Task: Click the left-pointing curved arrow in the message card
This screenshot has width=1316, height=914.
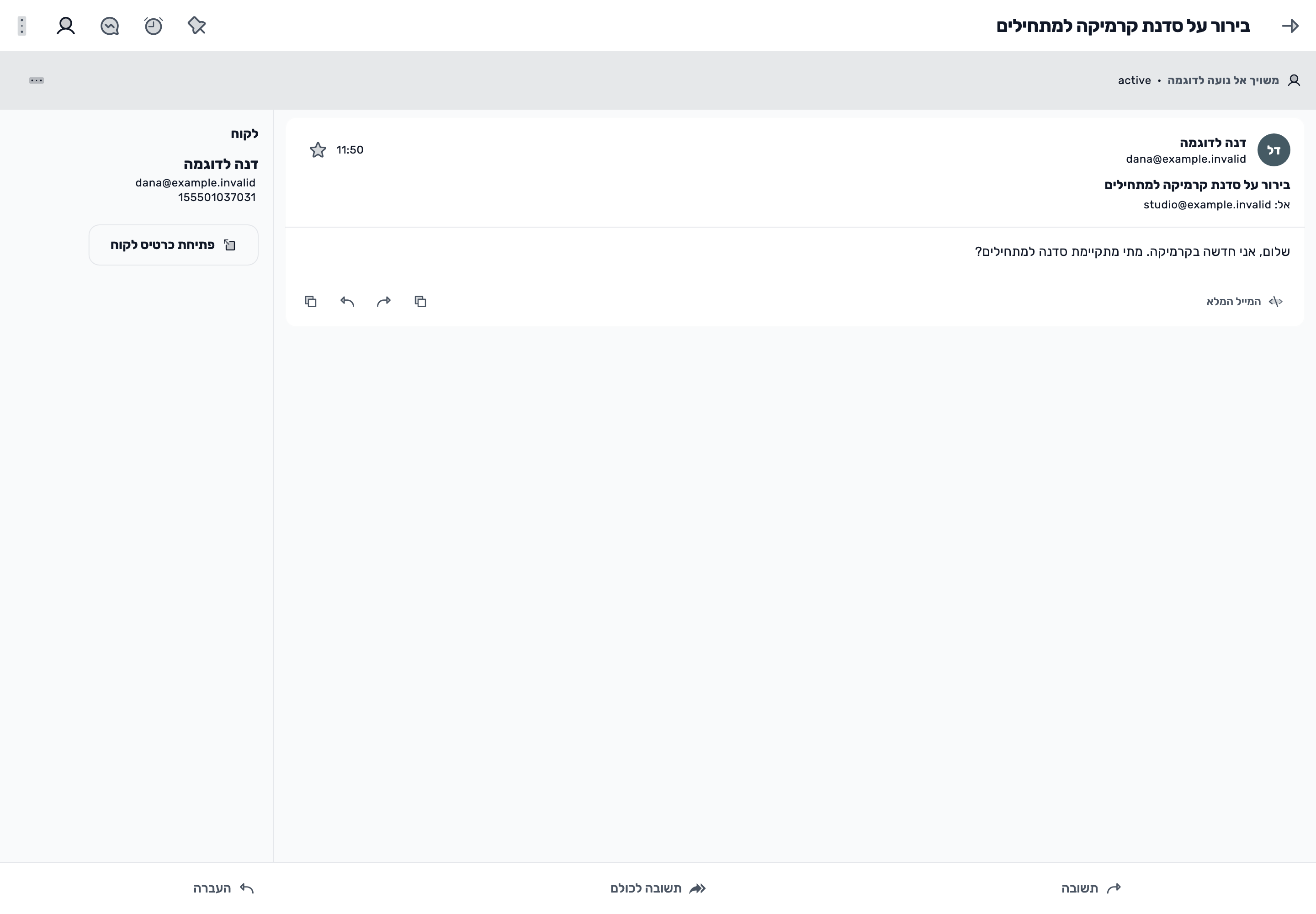Action: [347, 301]
